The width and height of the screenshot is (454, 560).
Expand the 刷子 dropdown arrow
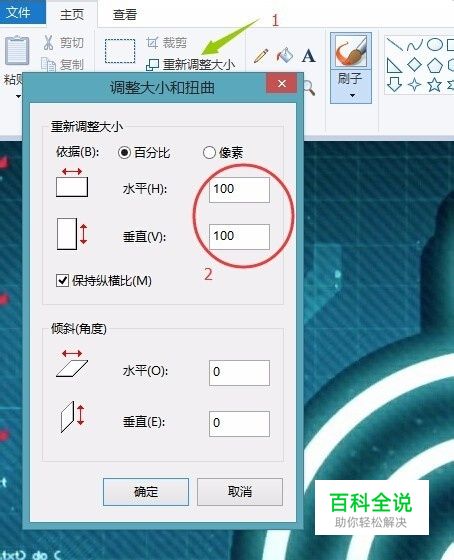(x=352, y=95)
